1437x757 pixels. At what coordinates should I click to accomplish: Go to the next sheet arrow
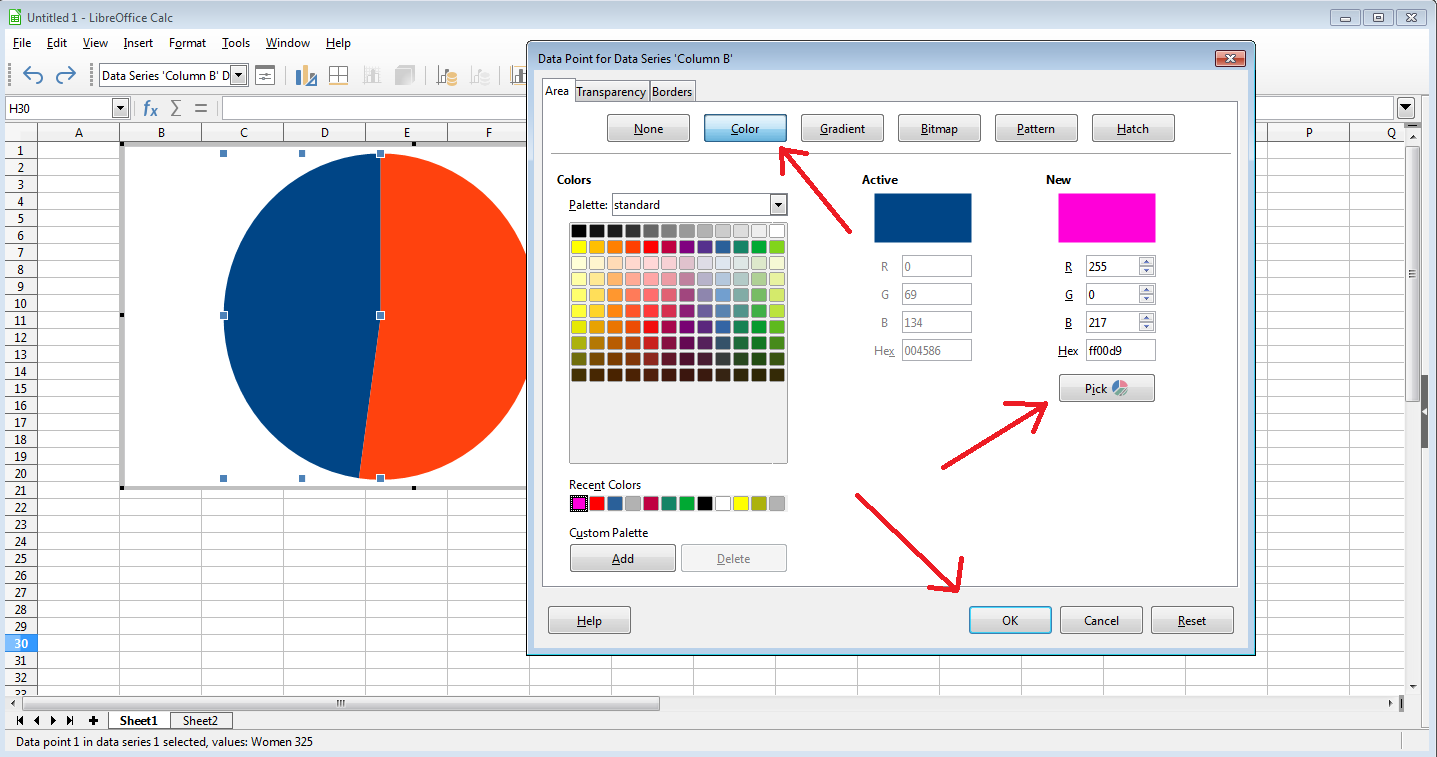[53, 720]
